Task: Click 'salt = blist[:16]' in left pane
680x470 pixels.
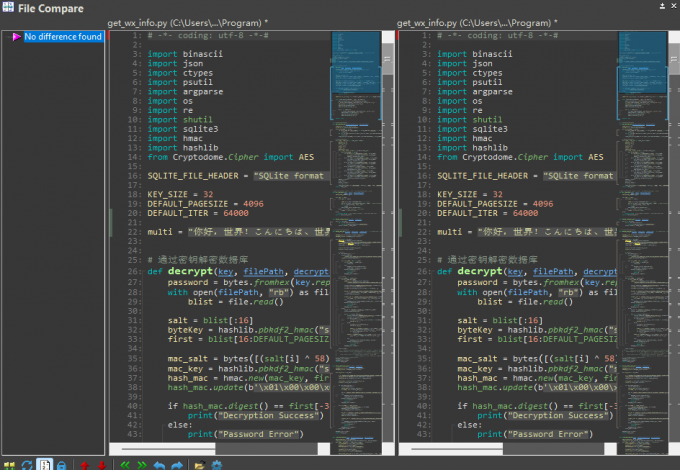Action: (x=210, y=320)
